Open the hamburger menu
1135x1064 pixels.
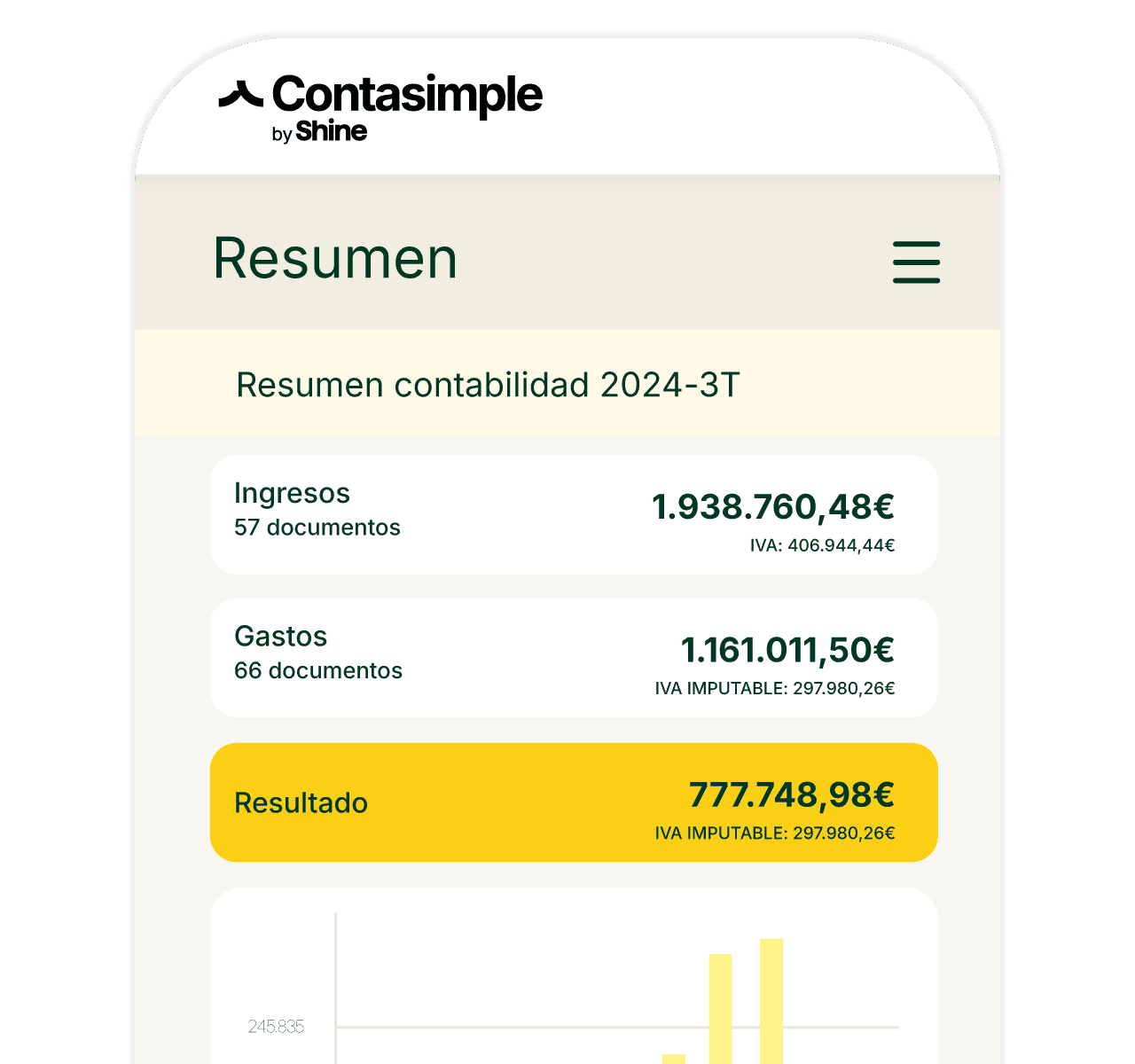916,262
